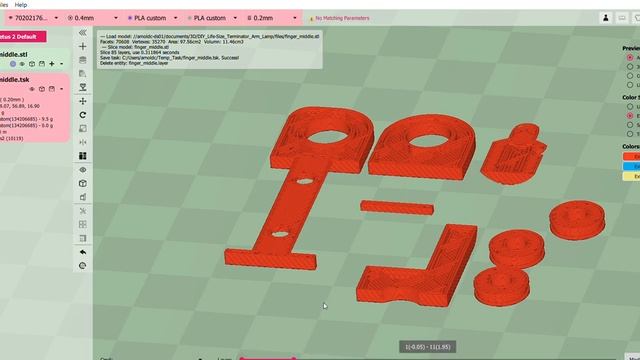Click the '9.5 g' material weight line
Image resolution: width=640 pixels, height=360 pixels.
[x=27, y=119]
